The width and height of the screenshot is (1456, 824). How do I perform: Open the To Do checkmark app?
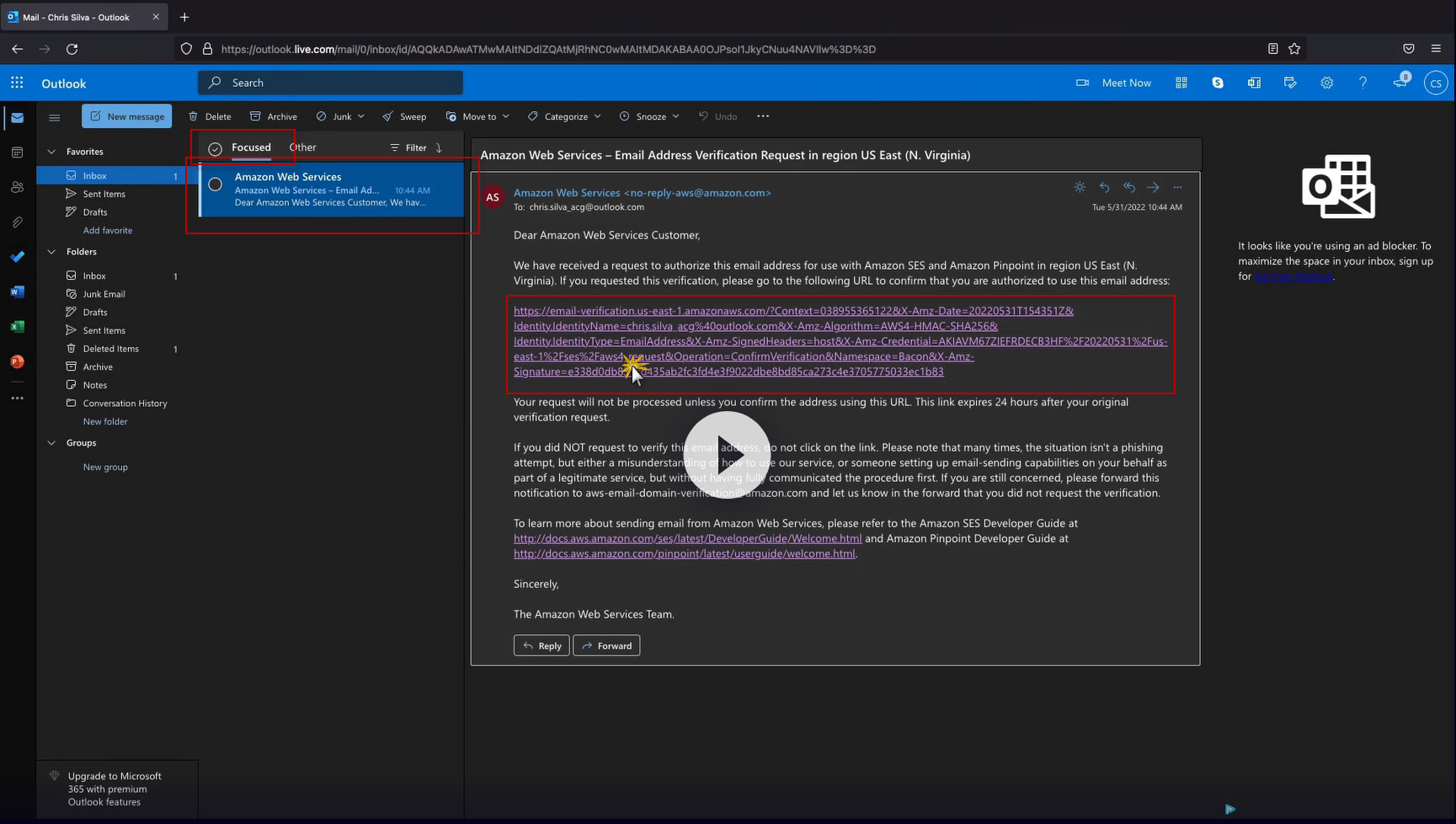click(x=17, y=256)
